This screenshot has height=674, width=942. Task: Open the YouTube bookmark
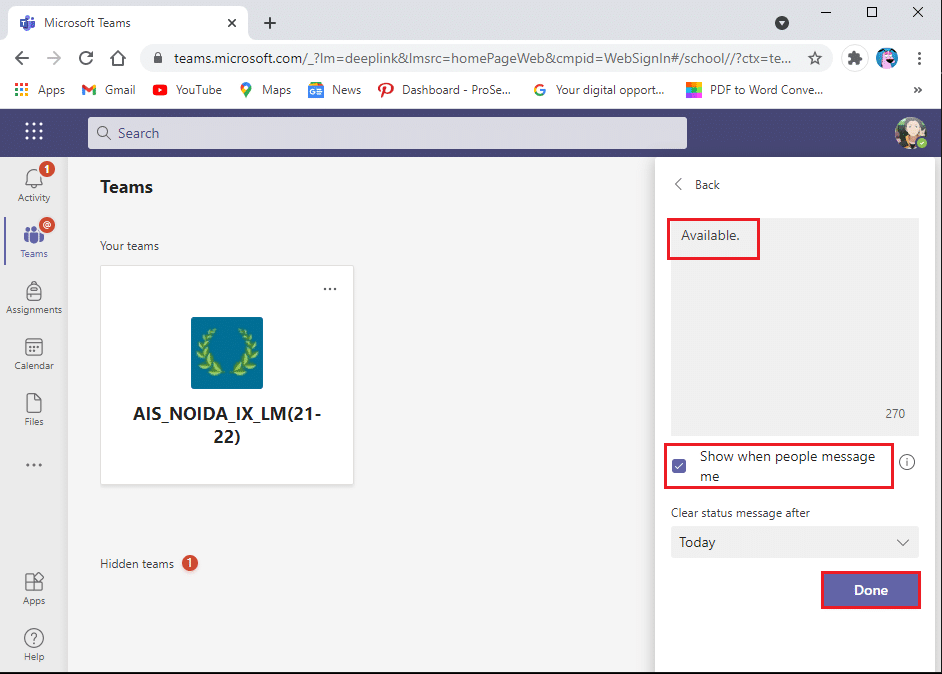click(186, 89)
